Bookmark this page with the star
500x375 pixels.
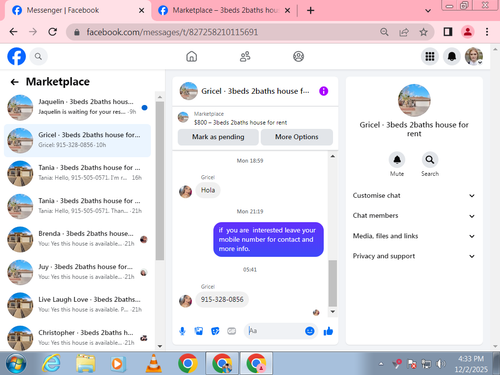423,32
